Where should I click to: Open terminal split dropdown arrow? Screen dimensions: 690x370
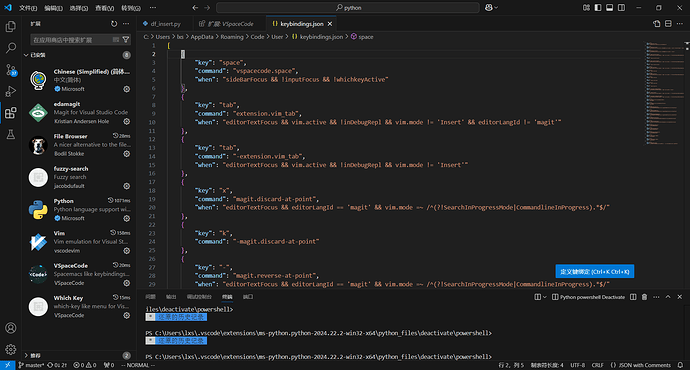pyautogui.click(x=545, y=297)
